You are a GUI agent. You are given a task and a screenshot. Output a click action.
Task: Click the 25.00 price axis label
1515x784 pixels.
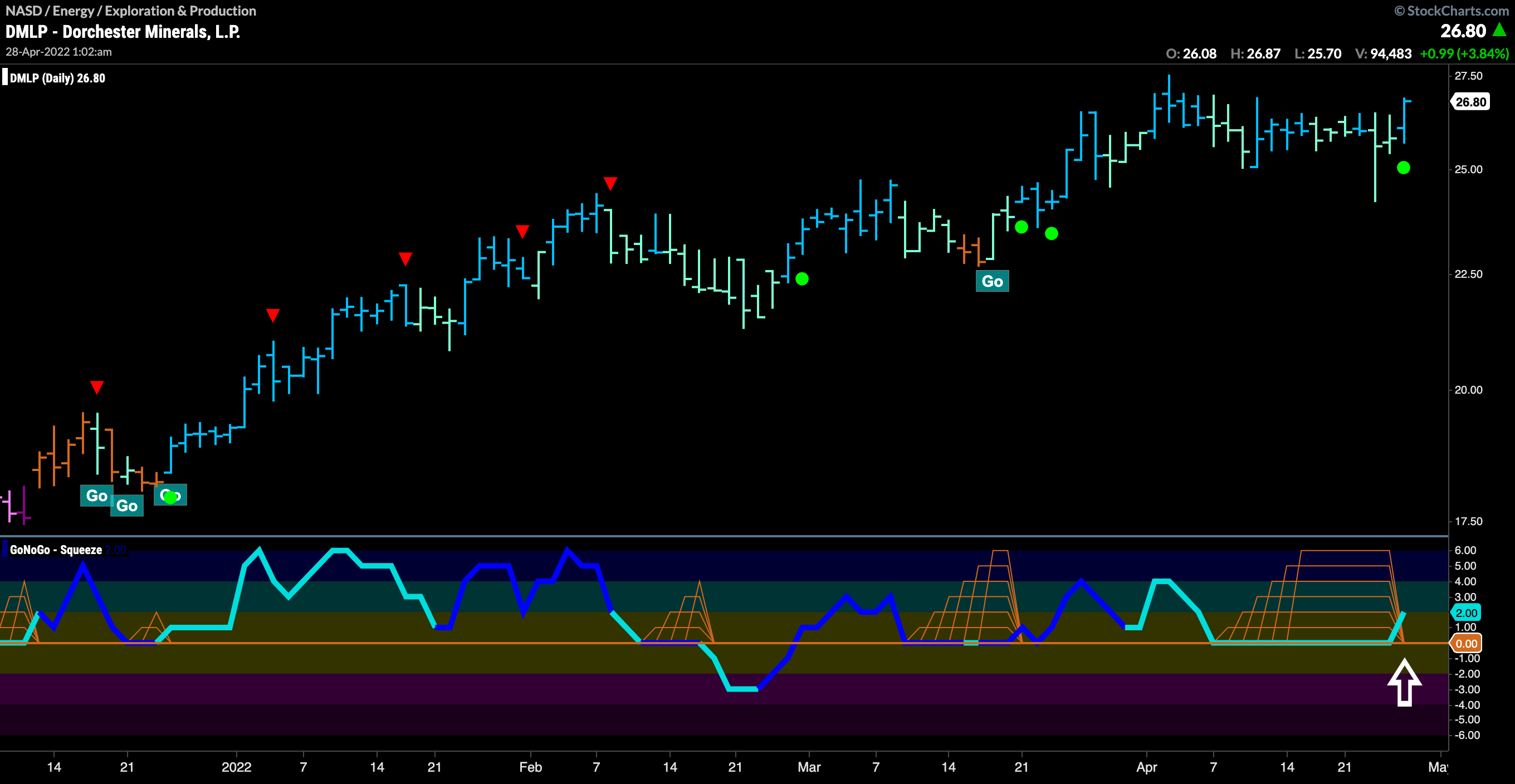coord(1468,169)
